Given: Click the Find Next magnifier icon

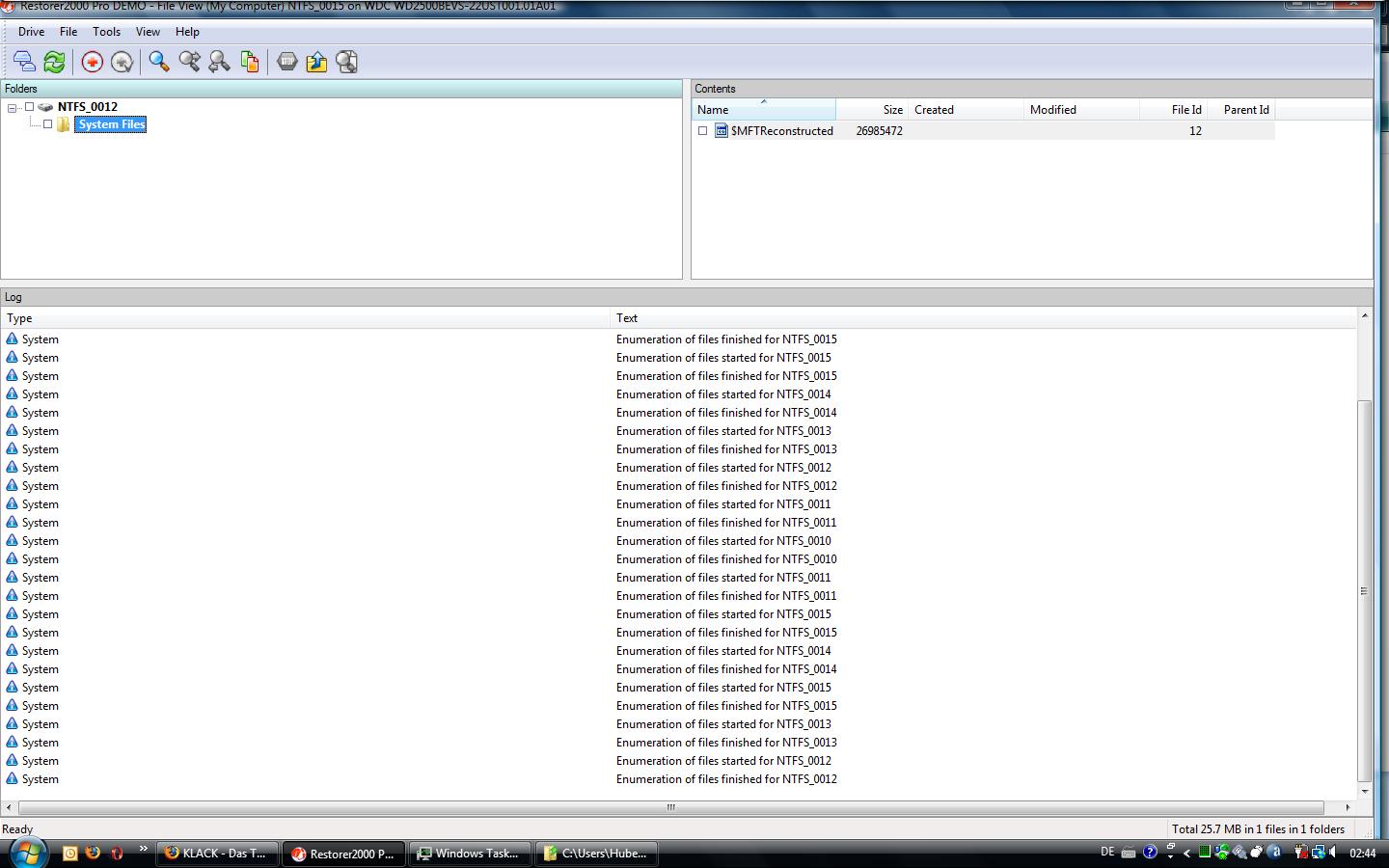Looking at the screenshot, I should tap(189, 62).
